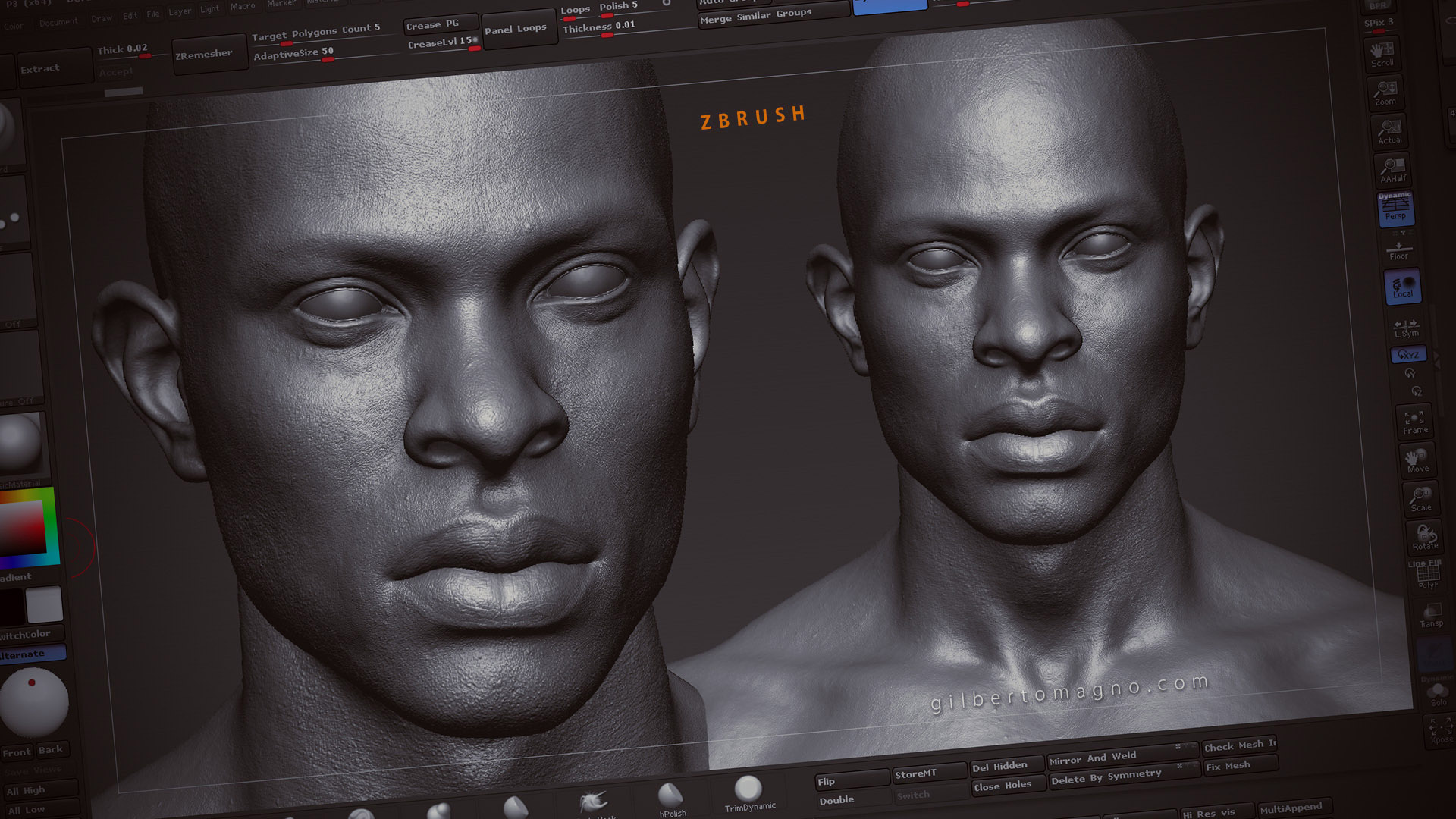Click the Frame view icon
Image resolution: width=1456 pixels, height=819 pixels.
pos(1414,422)
